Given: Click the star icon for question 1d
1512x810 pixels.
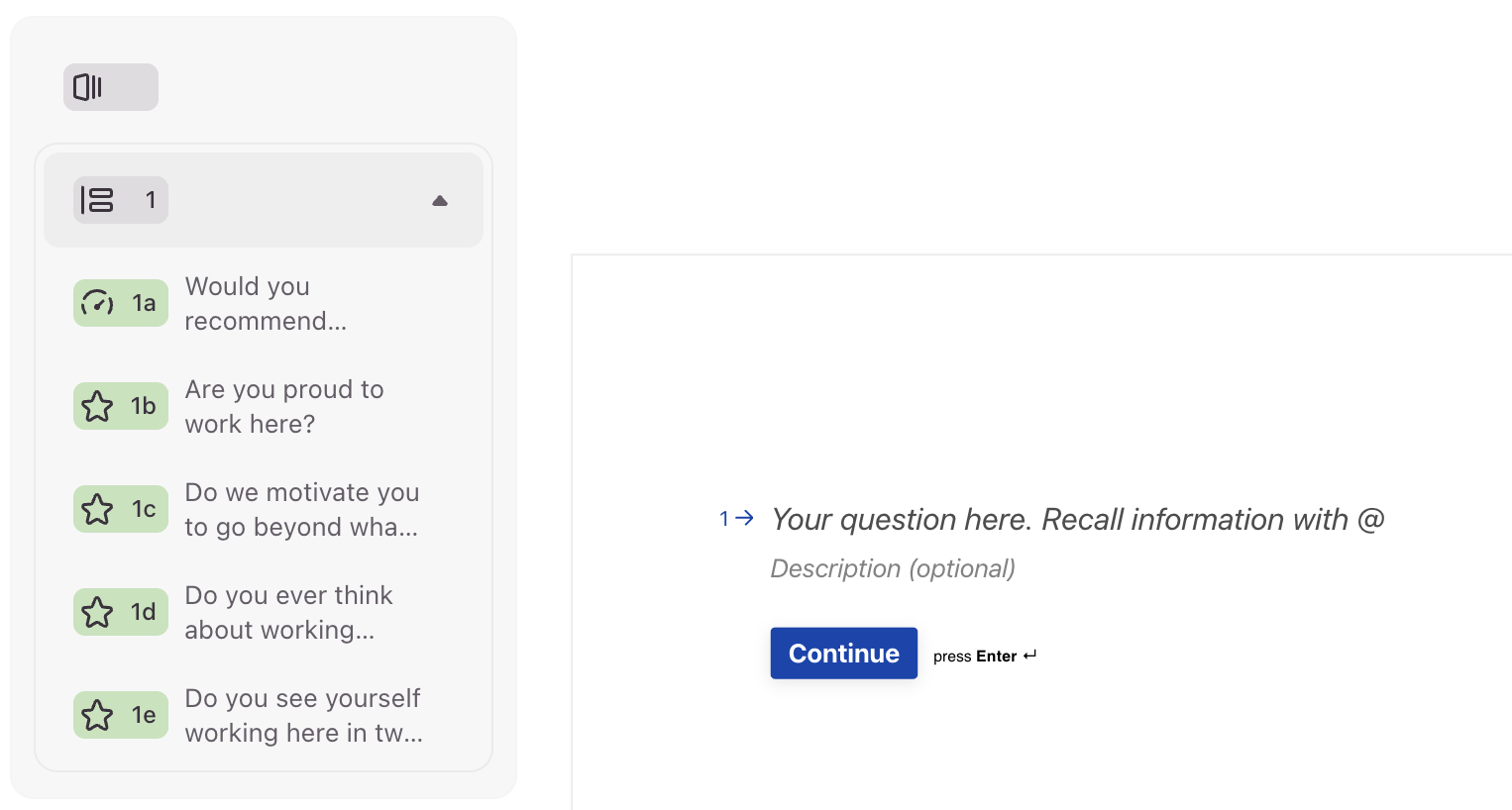Looking at the screenshot, I should pos(97,612).
